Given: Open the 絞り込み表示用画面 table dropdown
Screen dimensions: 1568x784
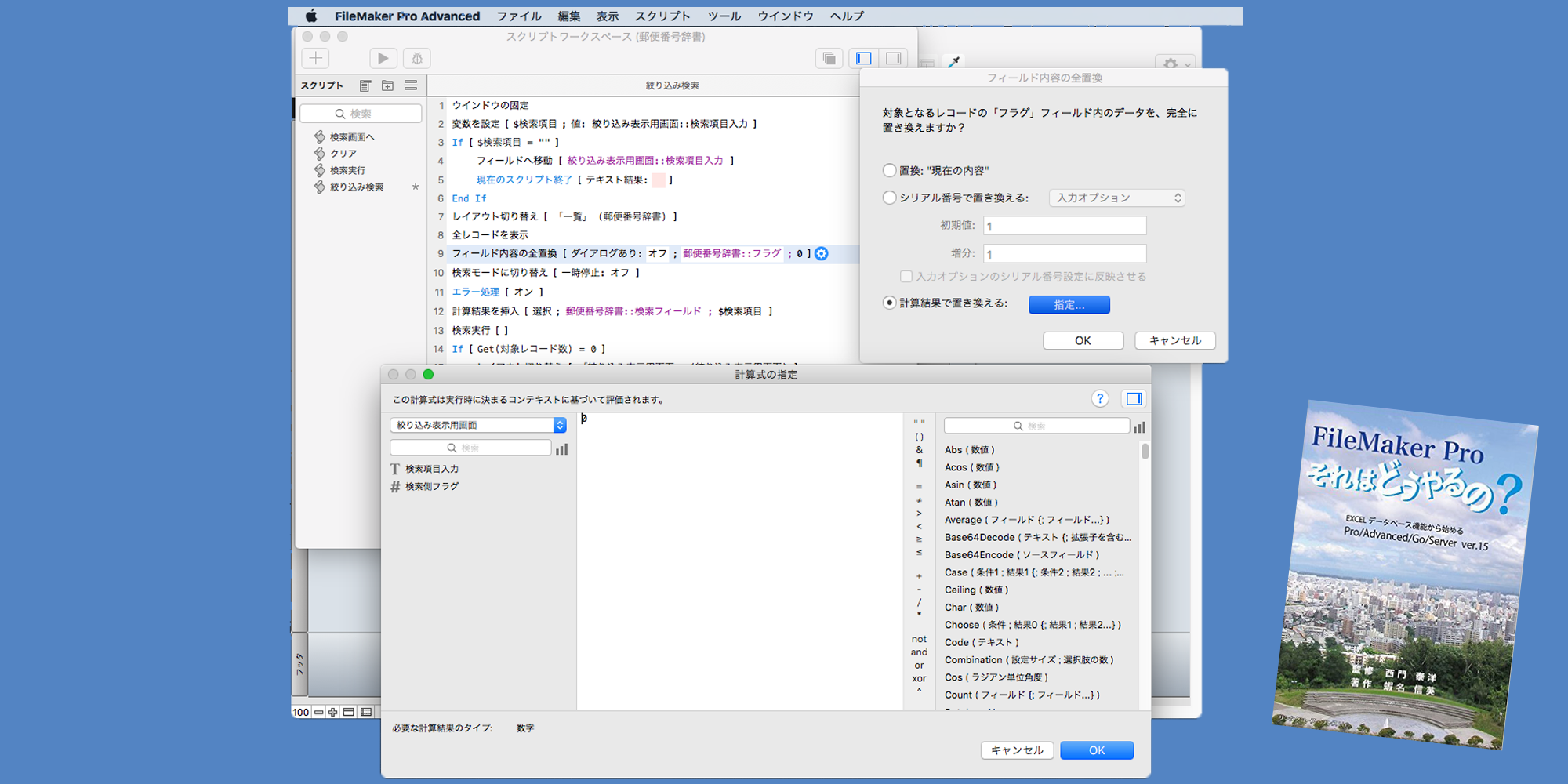Looking at the screenshot, I should (477, 425).
